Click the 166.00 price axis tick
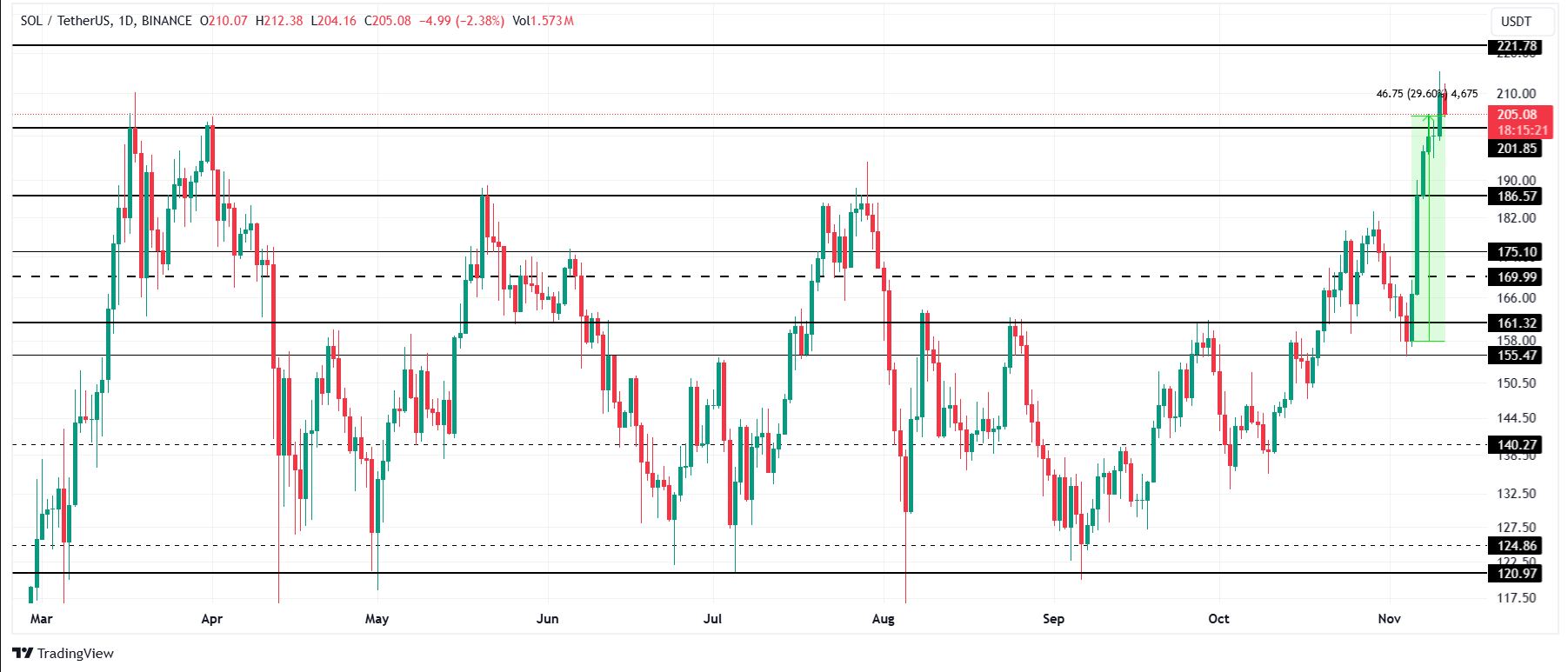This screenshot has width=1568, height=672. point(1516,298)
